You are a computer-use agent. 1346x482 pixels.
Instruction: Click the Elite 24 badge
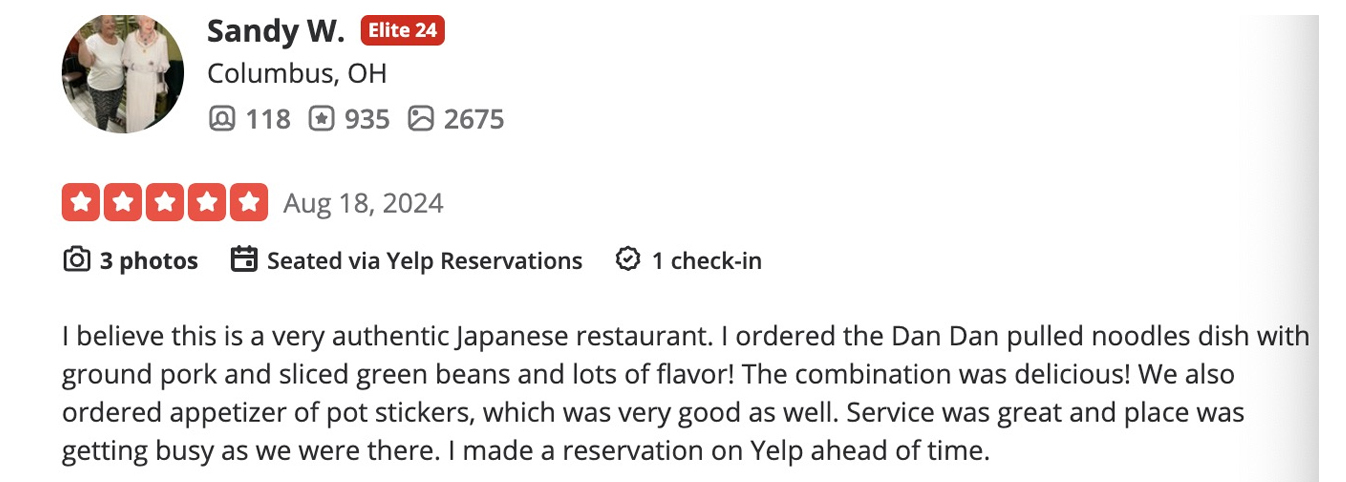pos(402,31)
